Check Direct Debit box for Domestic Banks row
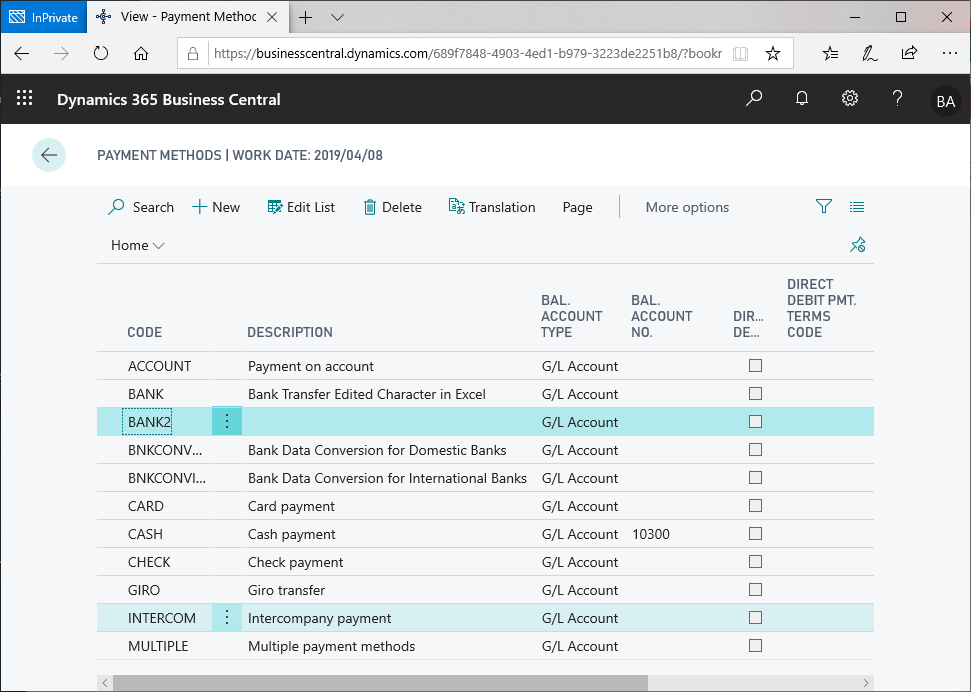The image size is (971, 692). (755, 449)
